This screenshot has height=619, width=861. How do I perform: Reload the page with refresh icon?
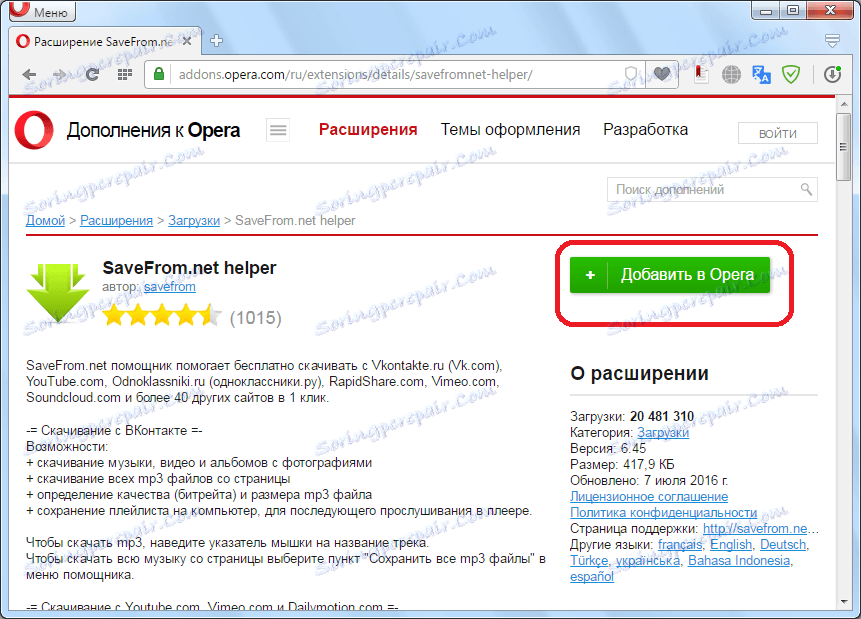tap(92, 74)
